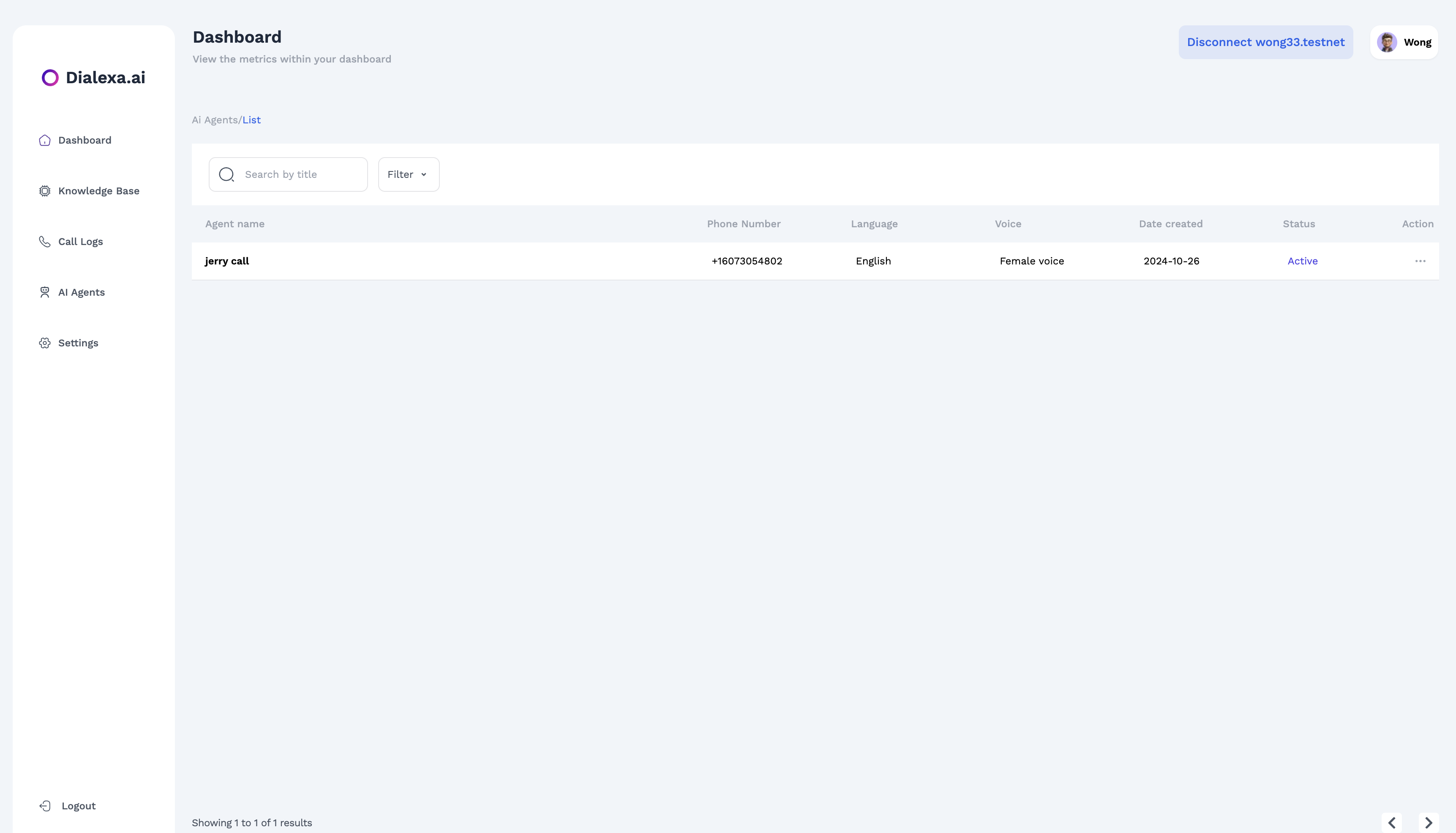
Task: Click the Wong user avatar
Action: click(1387, 42)
